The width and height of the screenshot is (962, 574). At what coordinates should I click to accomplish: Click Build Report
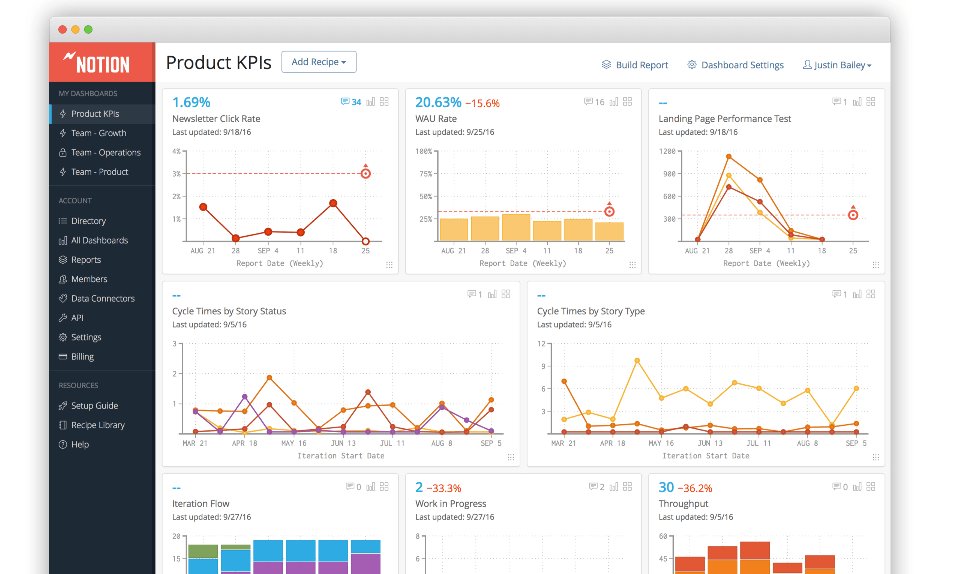click(634, 65)
